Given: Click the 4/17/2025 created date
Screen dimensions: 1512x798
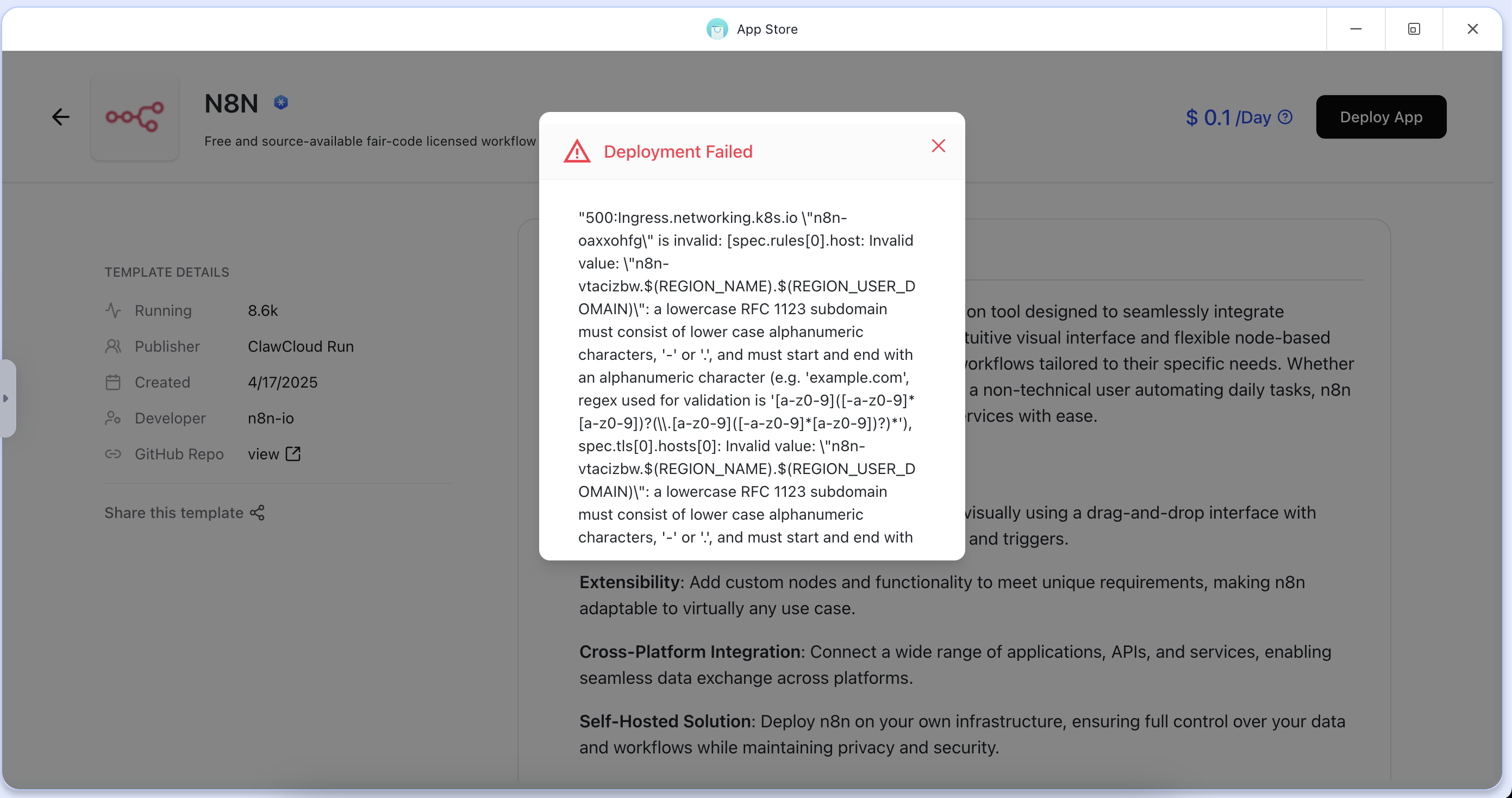Looking at the screenshot, I should click(x=282, y=382).
